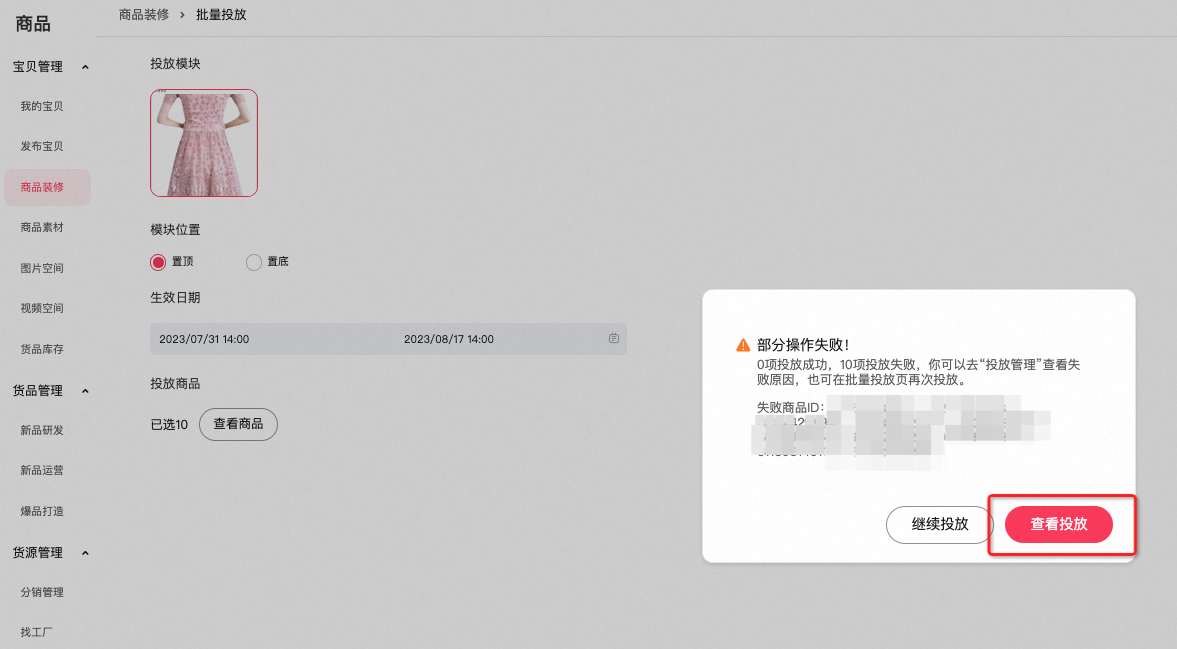The image size is (1177, 649).
Task: Click the 货源管理 section label
Action: point(38,553)
